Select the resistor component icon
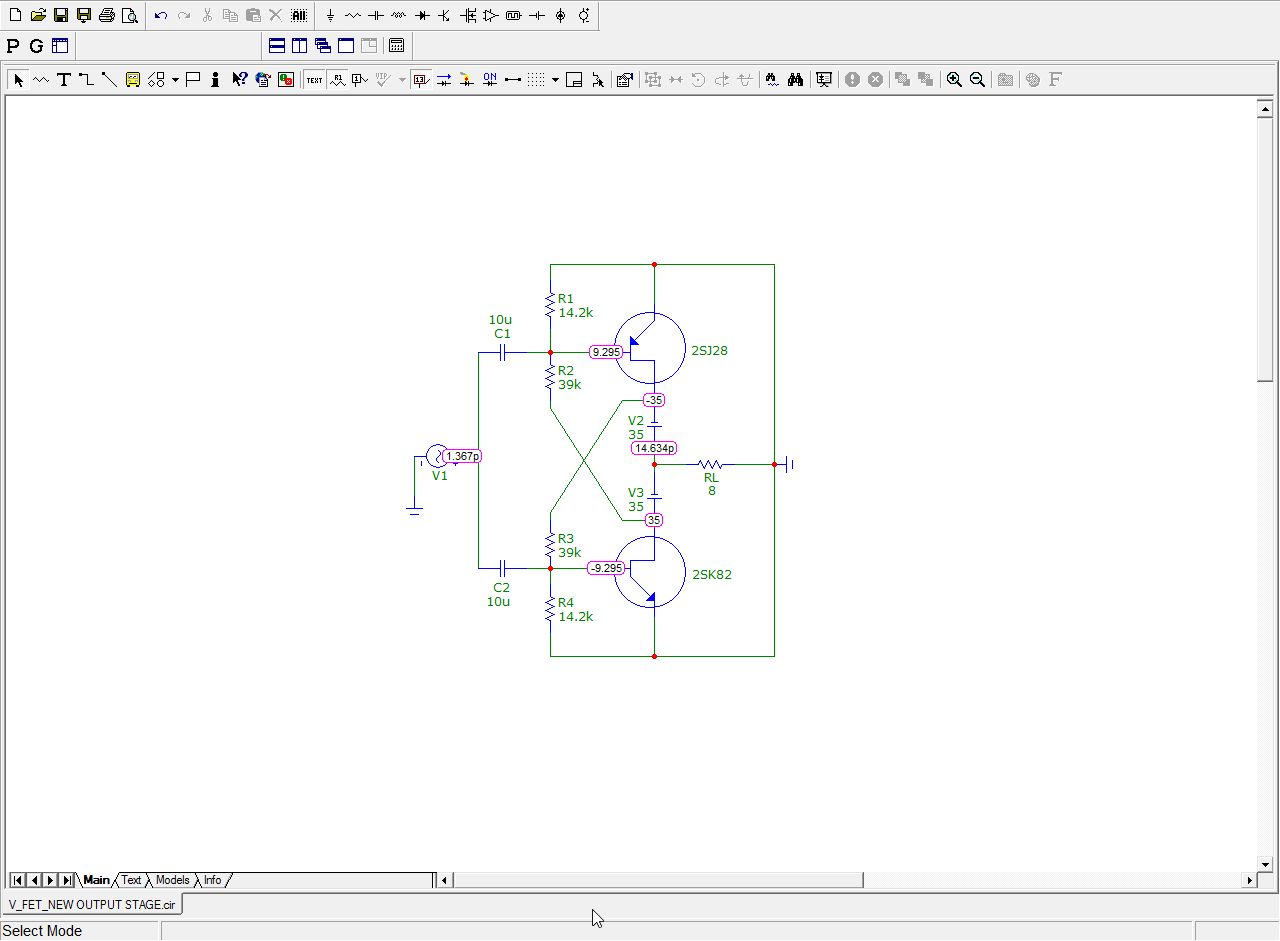Viewport: 1280px width, 941px height. tap(353, 15)
